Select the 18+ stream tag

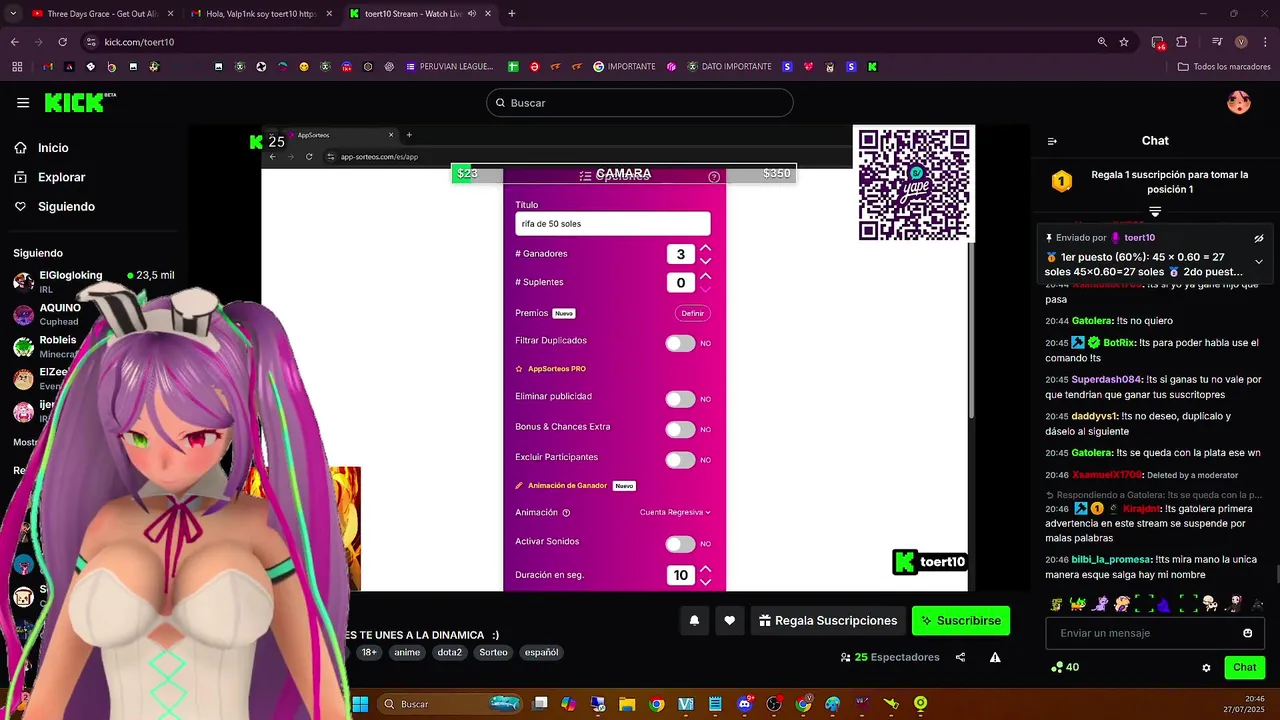369,652
